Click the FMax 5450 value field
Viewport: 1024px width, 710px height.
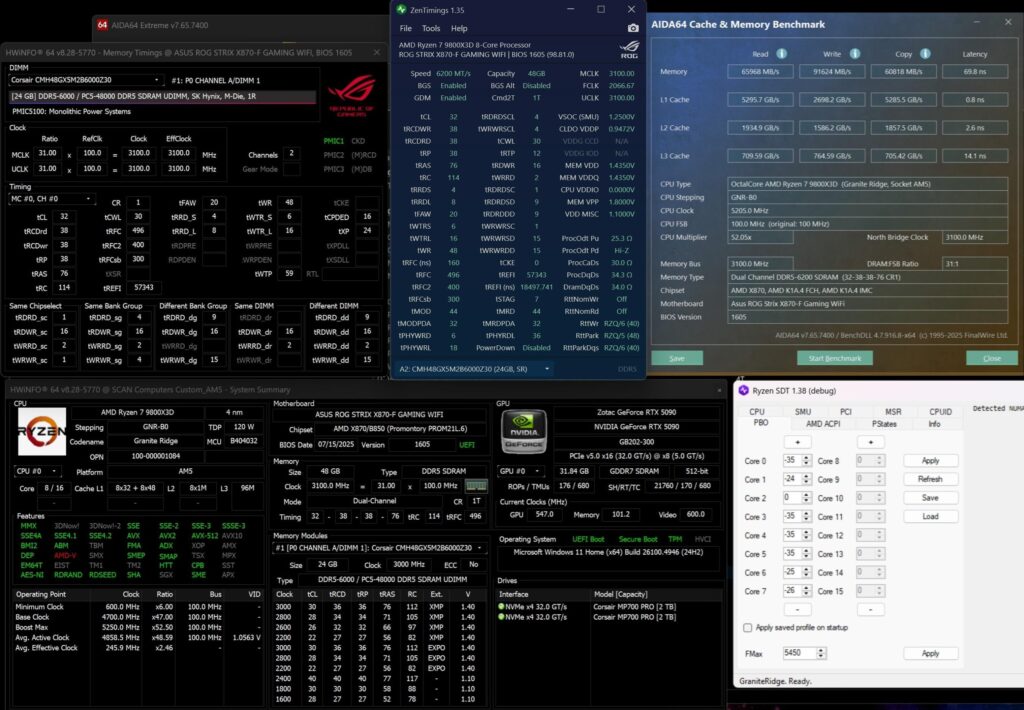pos(799,653)
